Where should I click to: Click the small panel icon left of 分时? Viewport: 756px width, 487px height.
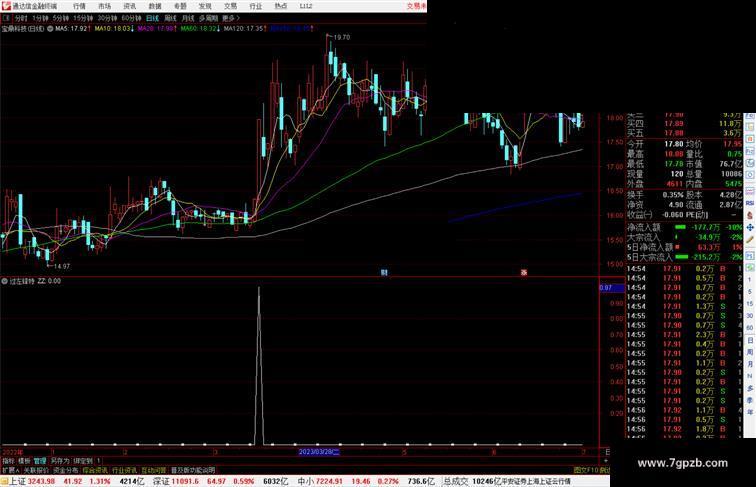tap(6, 18)
